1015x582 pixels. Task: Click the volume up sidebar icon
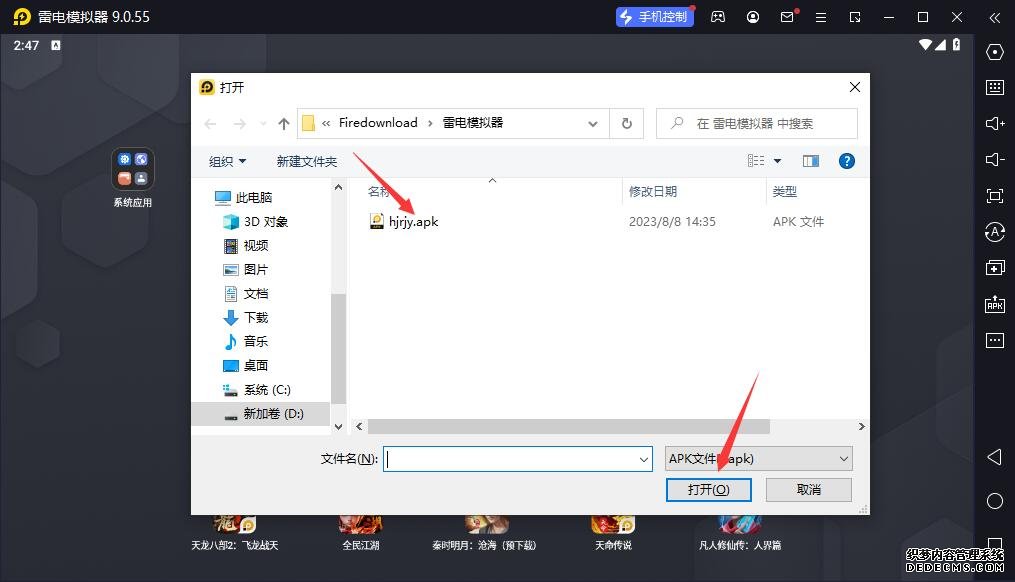click(x=994, y=124)
